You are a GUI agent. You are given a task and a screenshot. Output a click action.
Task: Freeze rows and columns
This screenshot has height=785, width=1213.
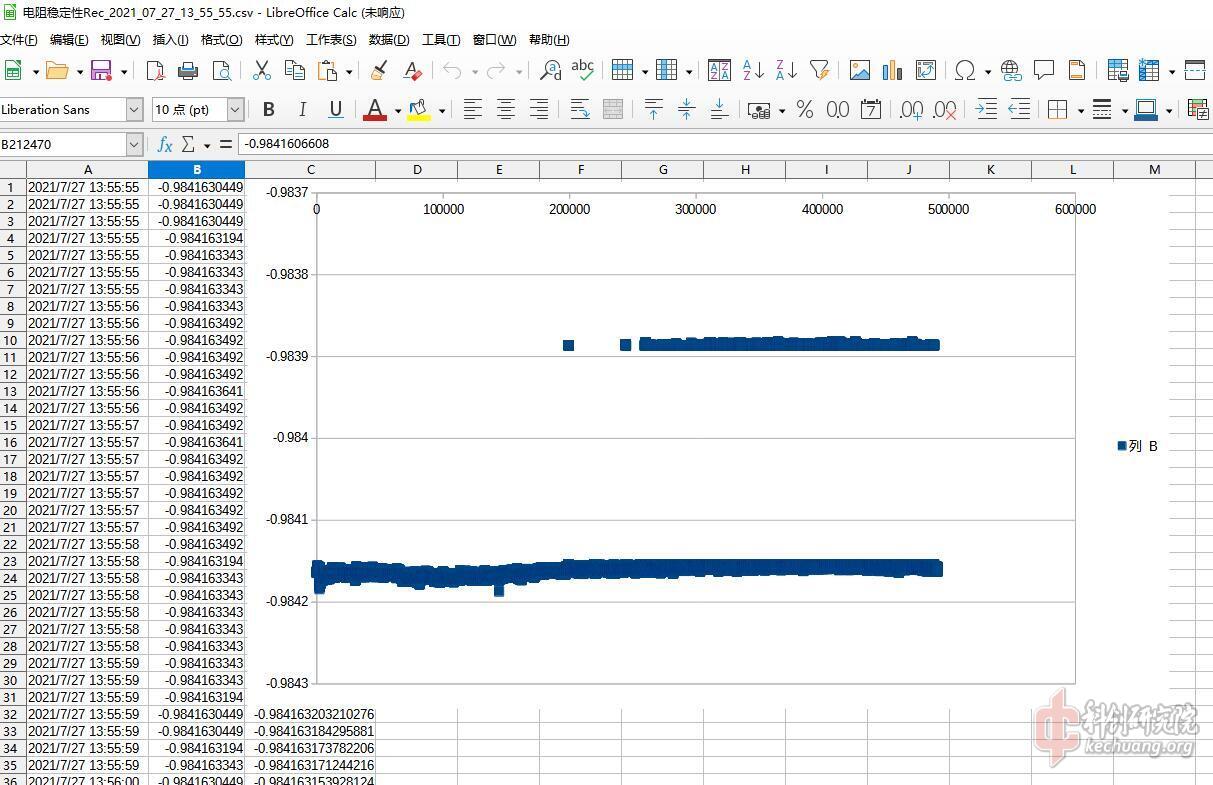1149,70
